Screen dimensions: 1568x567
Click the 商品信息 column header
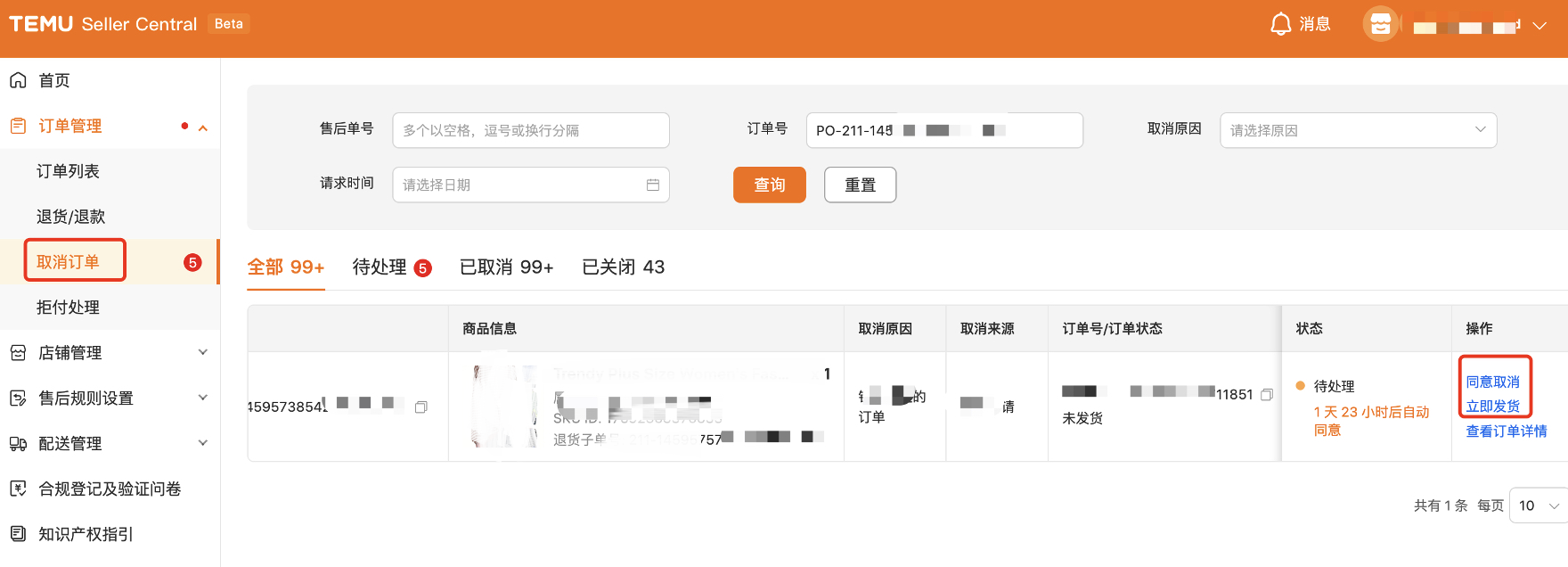[x=489, y=329]
